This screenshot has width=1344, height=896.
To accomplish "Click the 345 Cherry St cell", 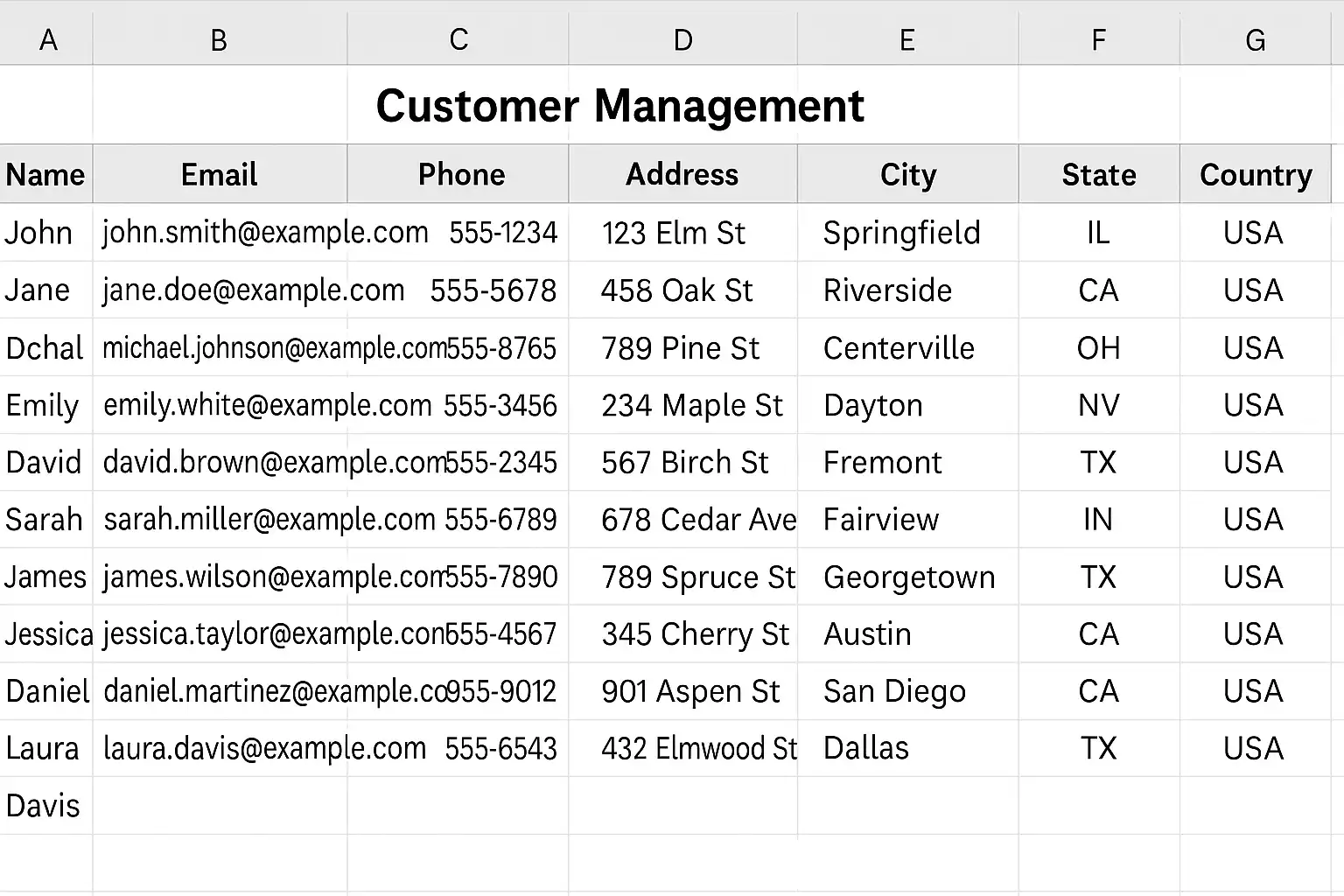I will (695, 634).
